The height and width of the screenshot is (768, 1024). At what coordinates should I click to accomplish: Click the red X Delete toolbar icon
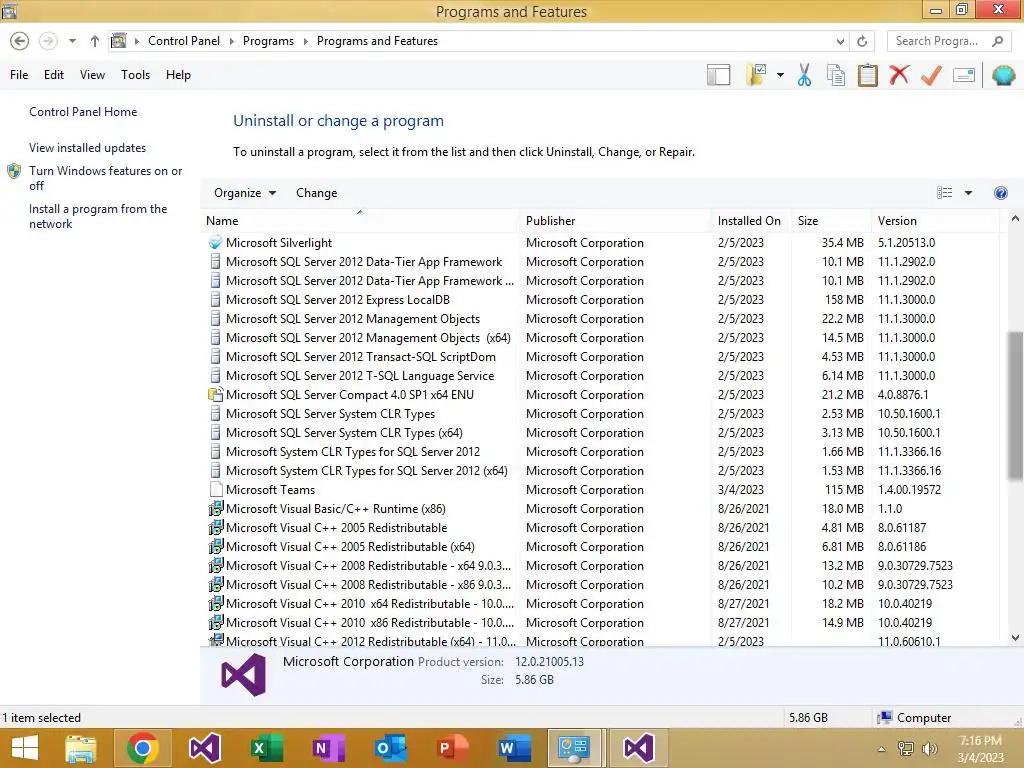click(899, 75)
